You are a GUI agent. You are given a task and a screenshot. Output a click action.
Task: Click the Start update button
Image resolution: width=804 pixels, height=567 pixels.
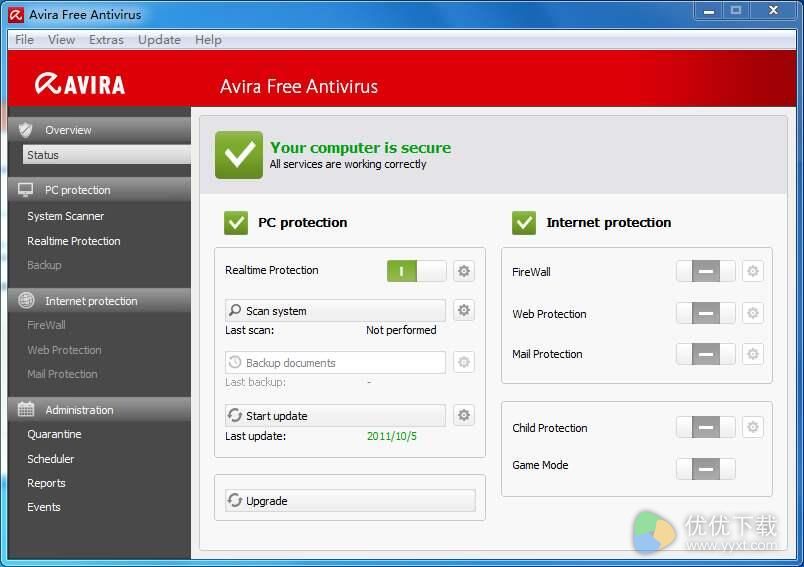335,415
